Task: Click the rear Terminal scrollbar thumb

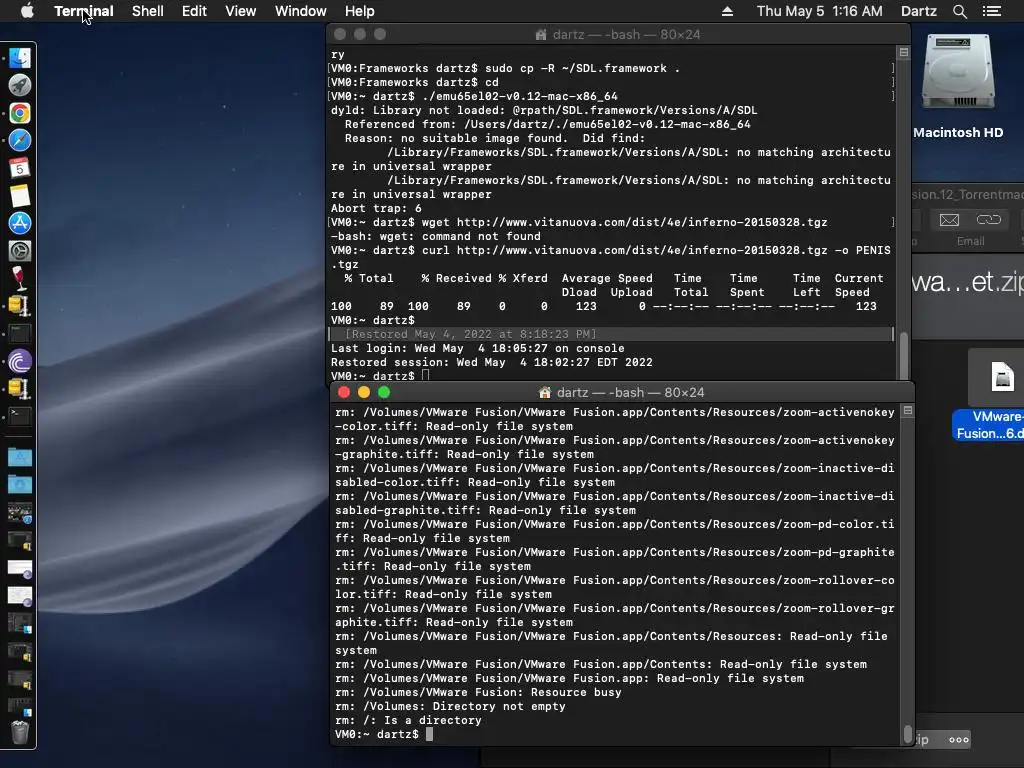Action: coord(904,355)
